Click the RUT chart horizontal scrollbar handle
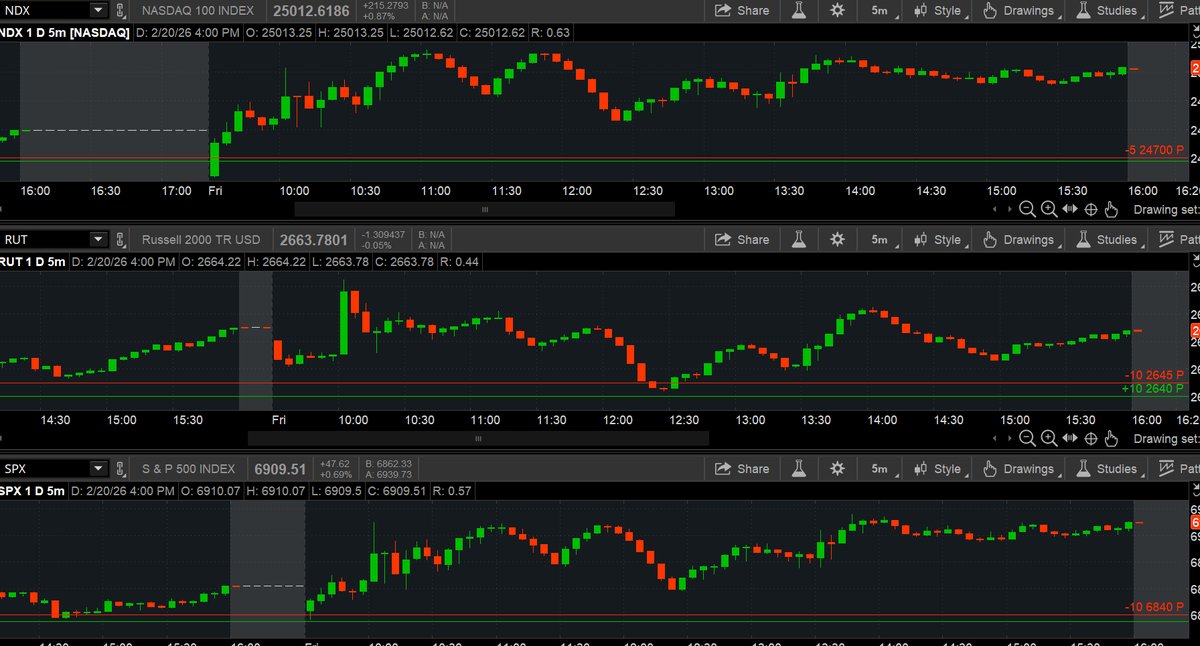Image resolution: width=1200 pixels, height=646 pixels. pos(478,438)
